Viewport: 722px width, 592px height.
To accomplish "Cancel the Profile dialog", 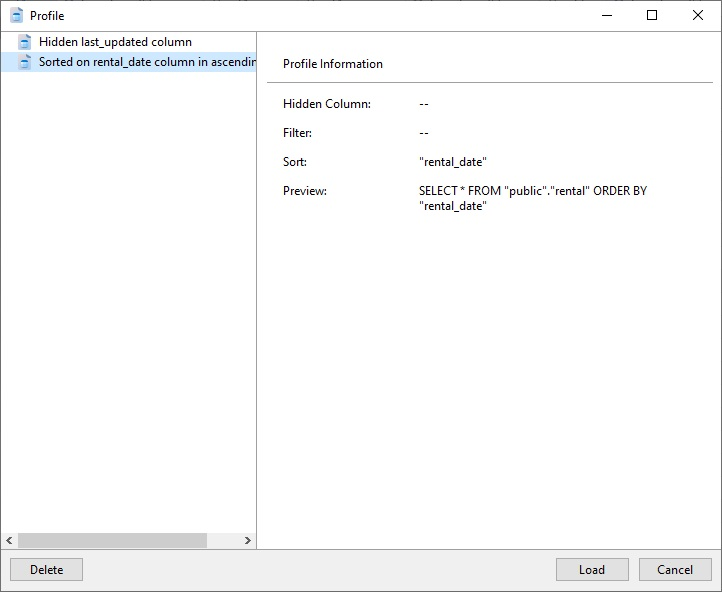I will (x=675, y=569).
